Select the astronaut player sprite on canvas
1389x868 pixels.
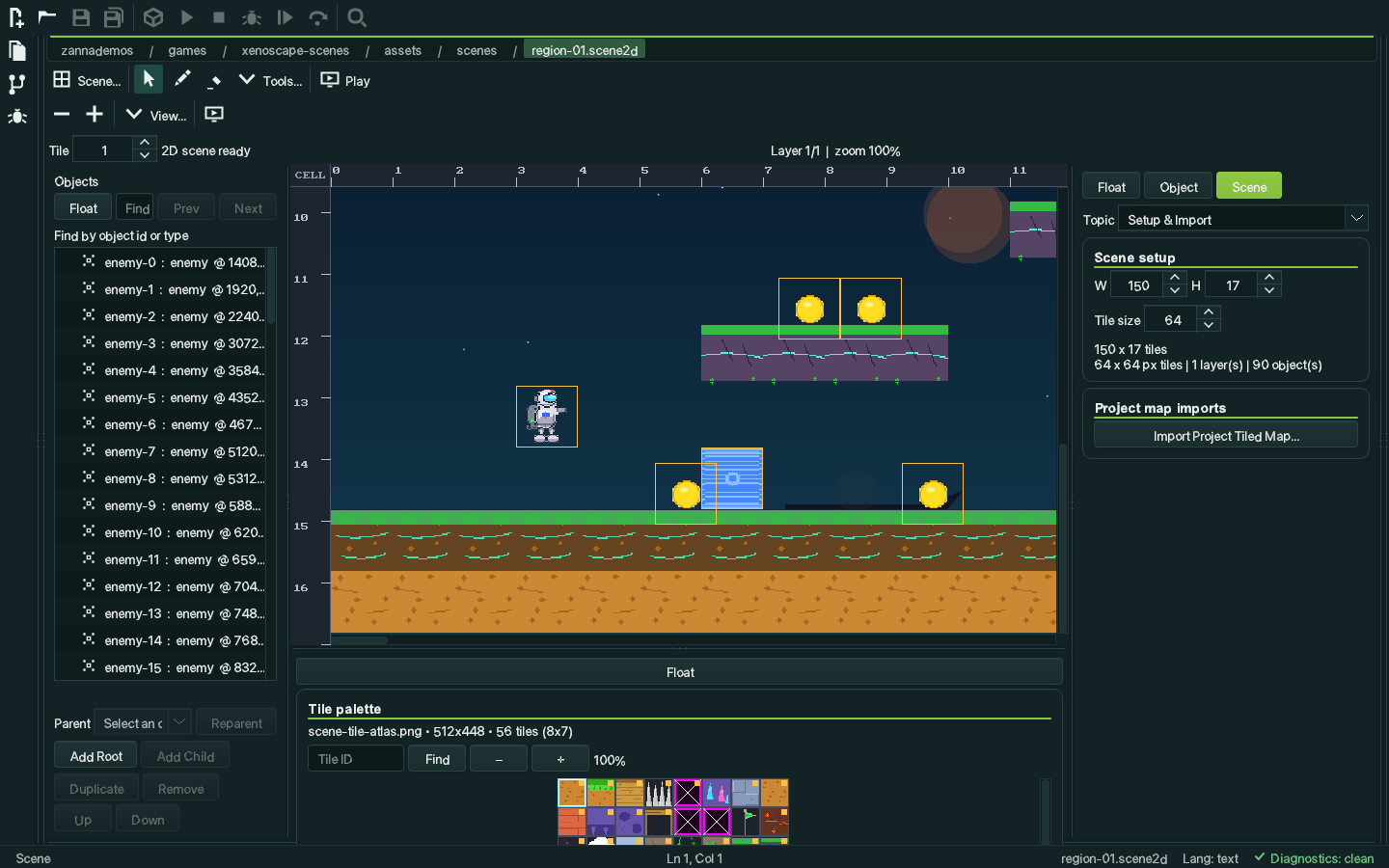pos(547,417)
